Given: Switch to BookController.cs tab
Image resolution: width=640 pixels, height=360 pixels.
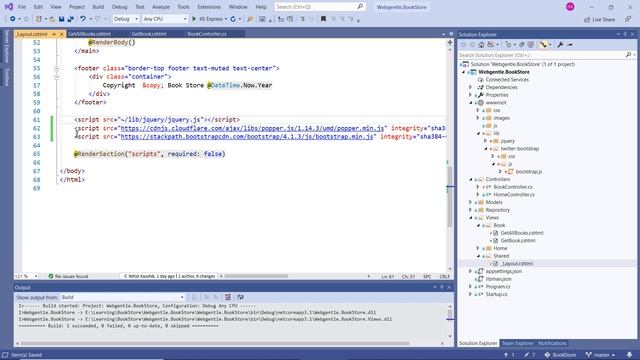Looking at the screenshot, I should (x=207, y=34).
